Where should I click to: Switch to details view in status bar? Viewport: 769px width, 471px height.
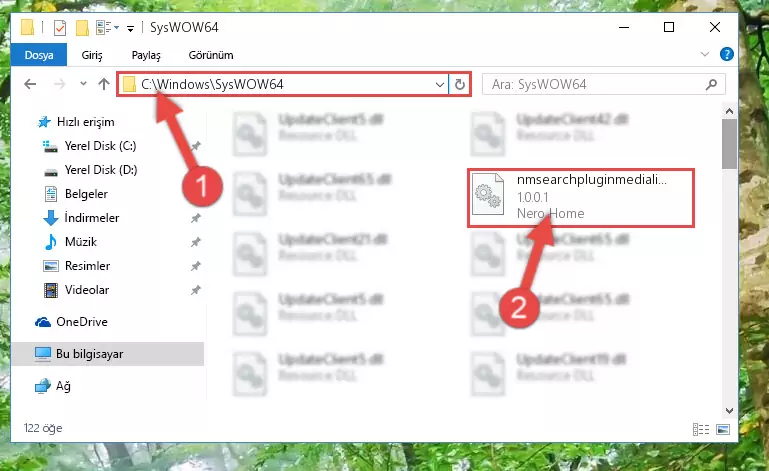701,429
